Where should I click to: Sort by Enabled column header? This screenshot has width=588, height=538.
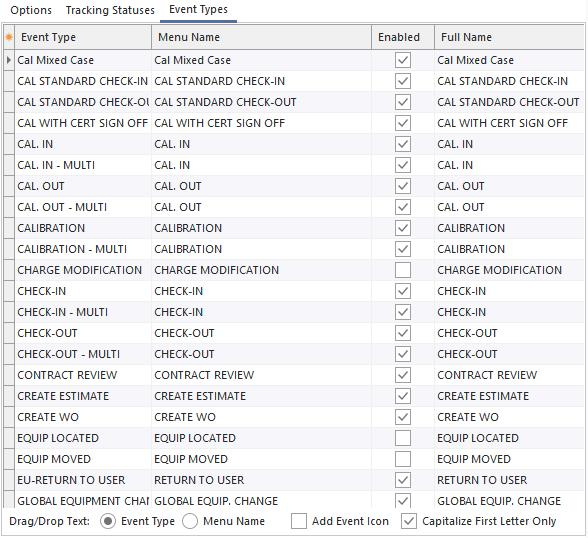point(403,37)
